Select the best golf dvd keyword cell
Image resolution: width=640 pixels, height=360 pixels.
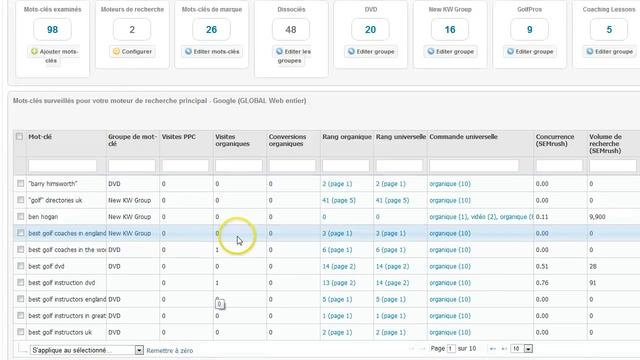coord(46,267)
